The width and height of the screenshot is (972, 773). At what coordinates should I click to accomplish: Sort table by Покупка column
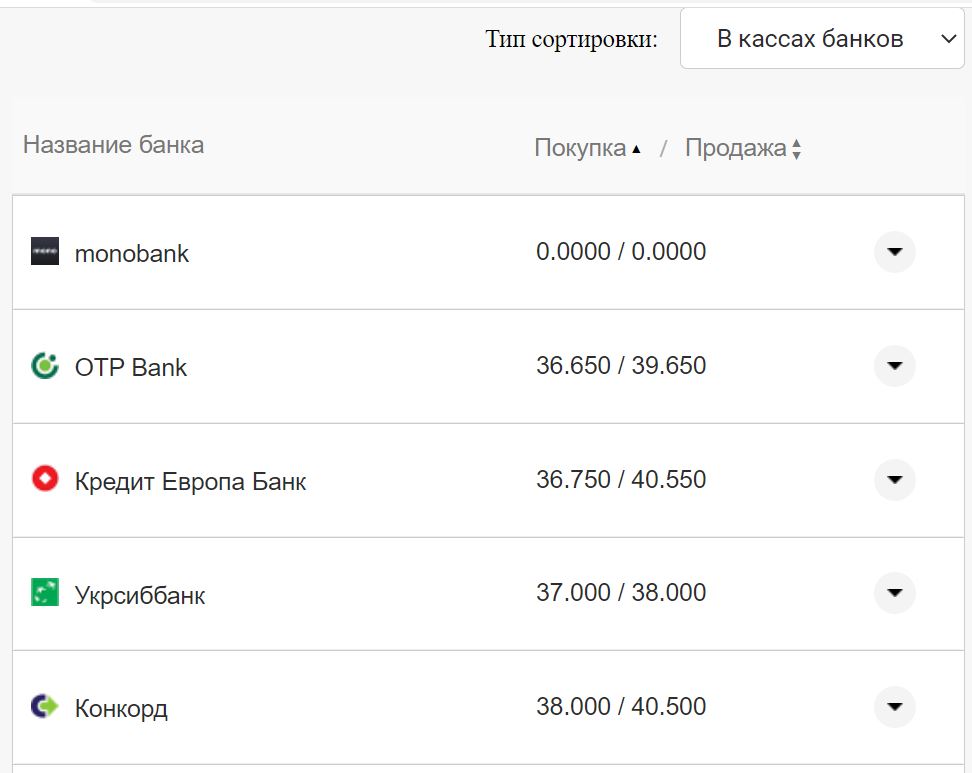585,147
